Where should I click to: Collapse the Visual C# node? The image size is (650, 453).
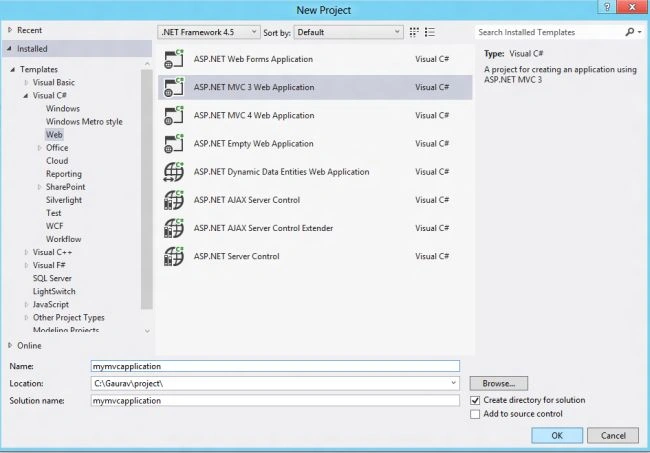point(26,96)
